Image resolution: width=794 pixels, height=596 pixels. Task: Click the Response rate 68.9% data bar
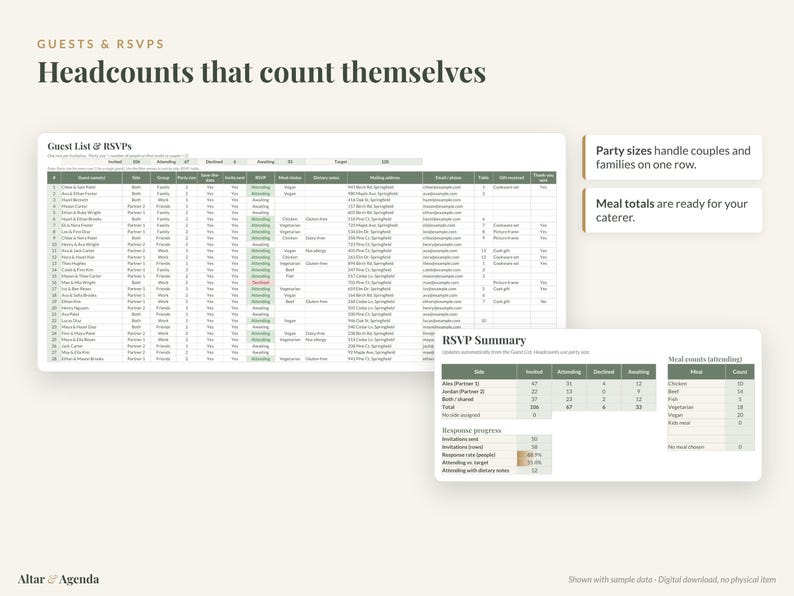coord(534,455)
